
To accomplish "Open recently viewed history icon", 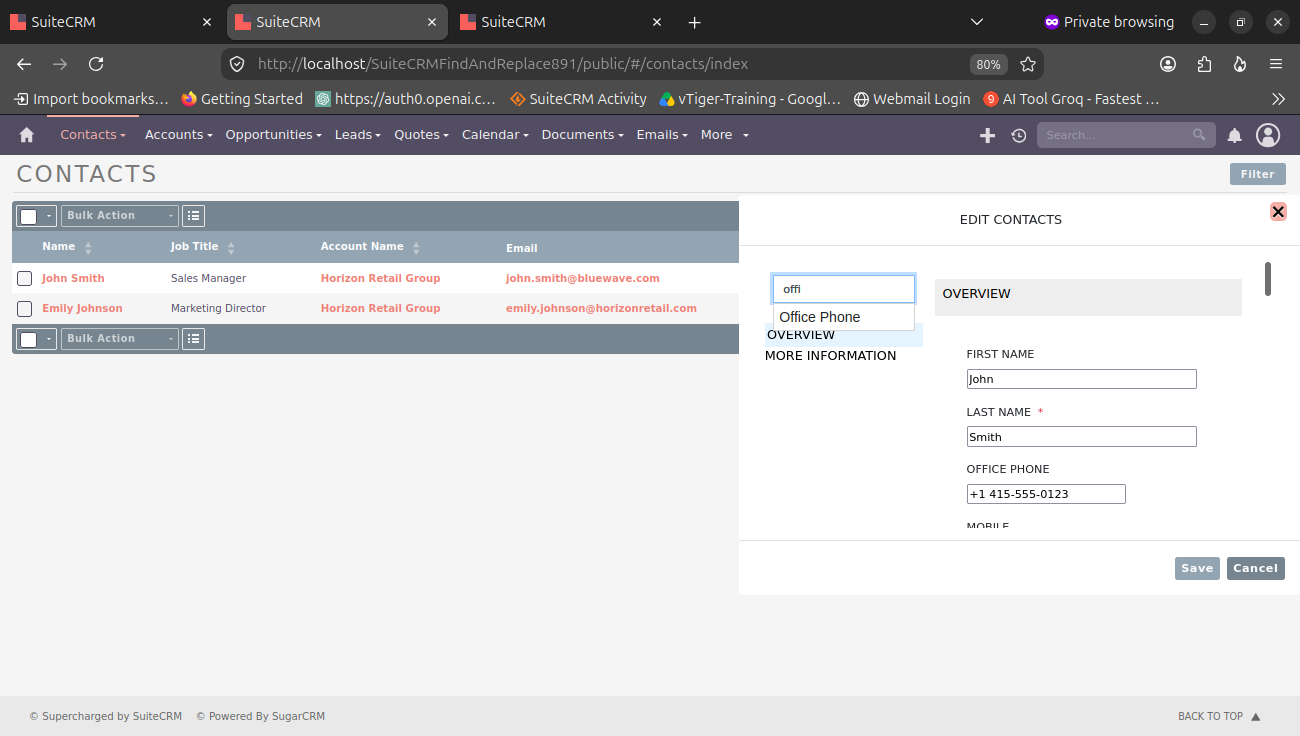I will [1018, 135].
